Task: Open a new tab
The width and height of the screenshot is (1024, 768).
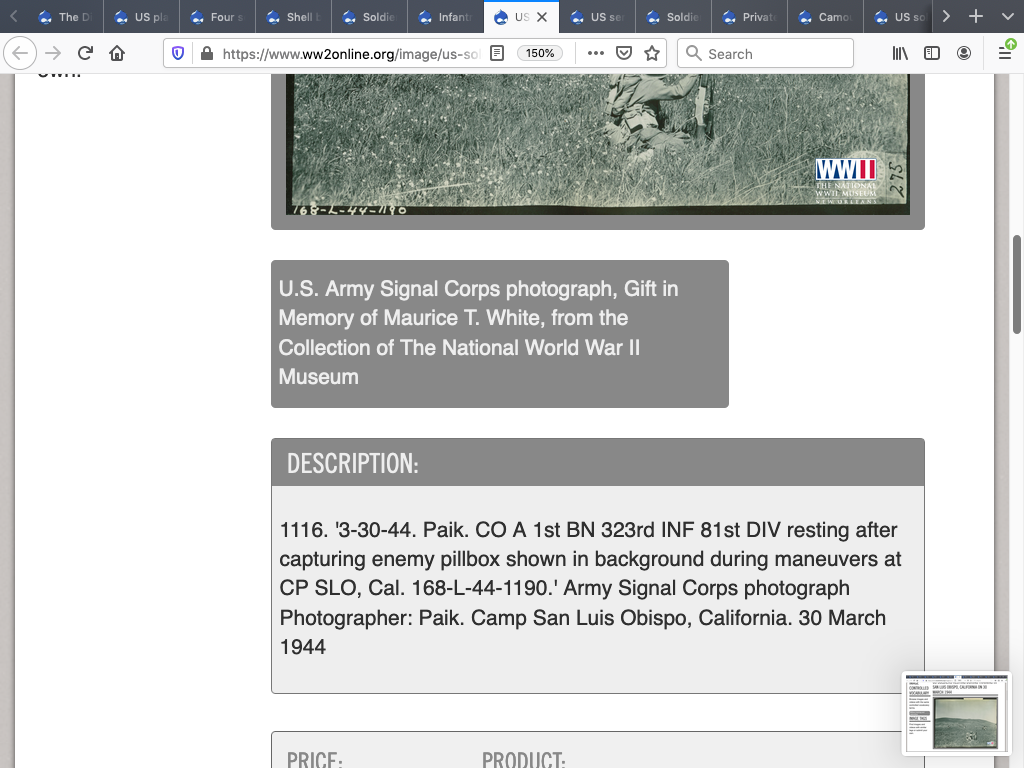Action: (x=976, y=17)
